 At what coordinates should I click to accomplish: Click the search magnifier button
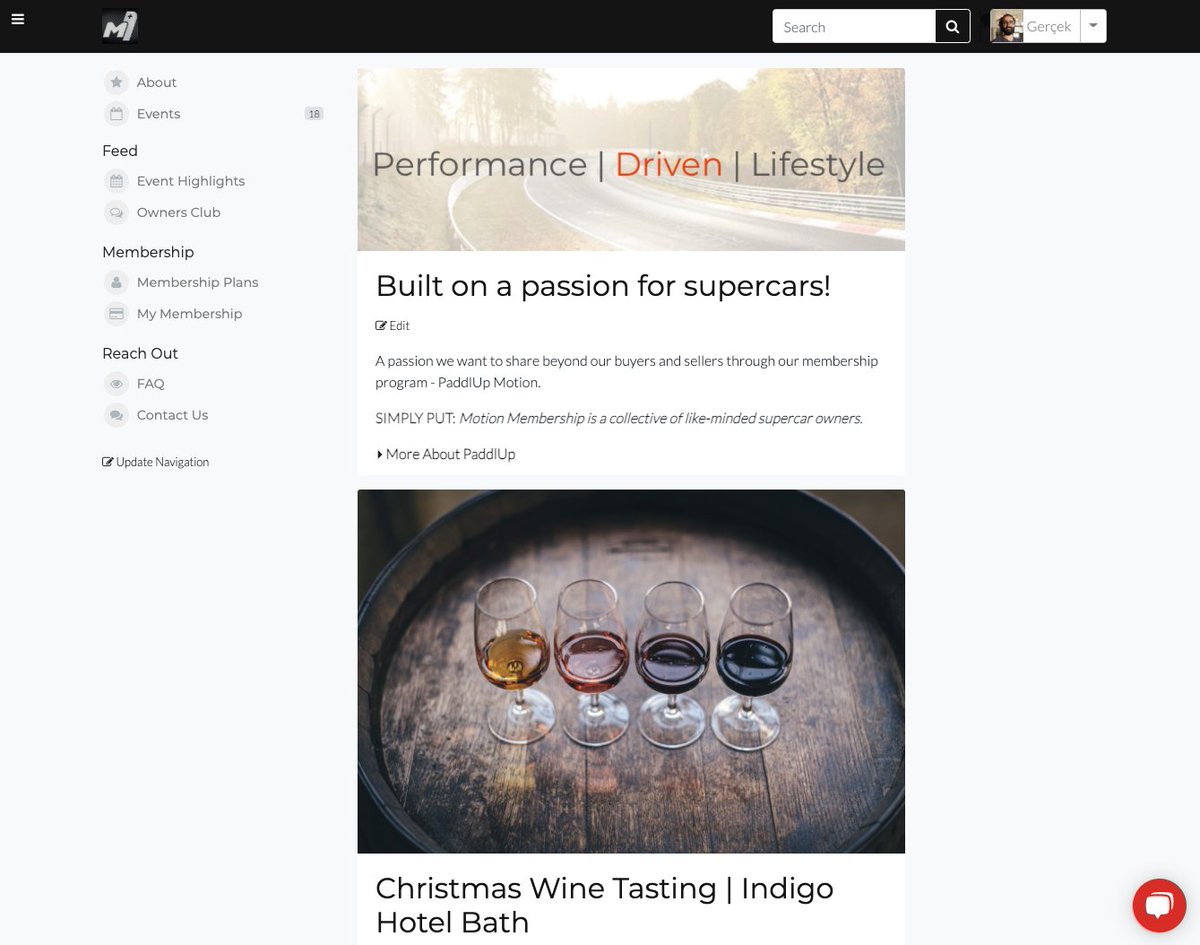(953, 27)
